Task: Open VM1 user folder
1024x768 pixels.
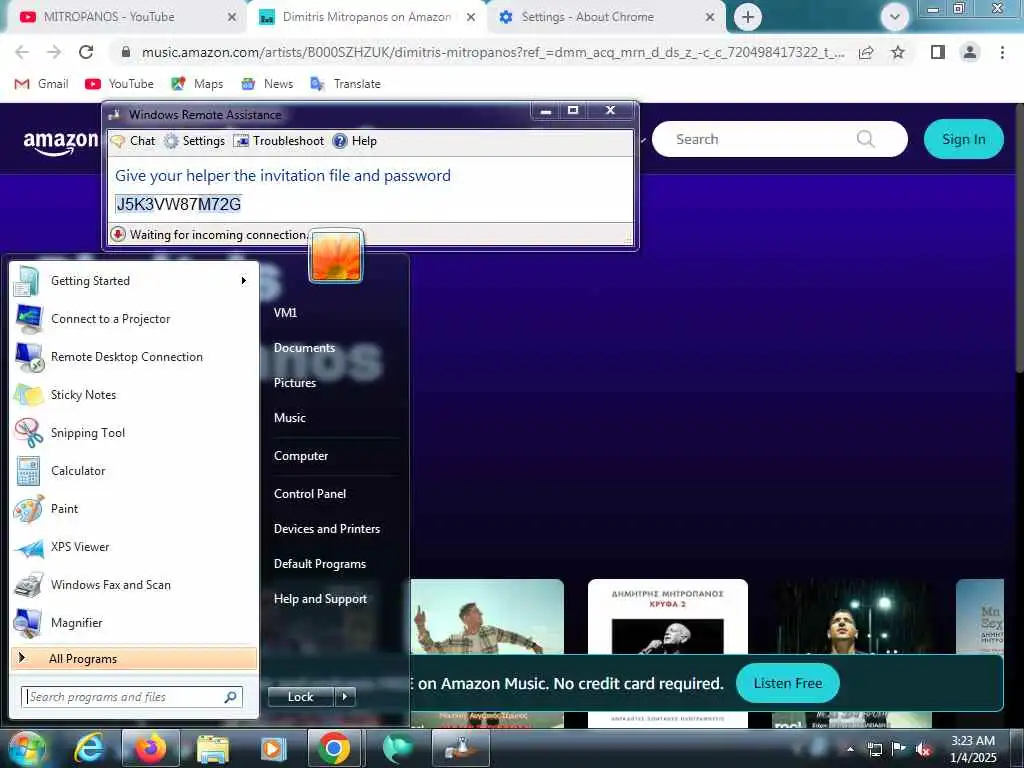Action: (285, 313)
